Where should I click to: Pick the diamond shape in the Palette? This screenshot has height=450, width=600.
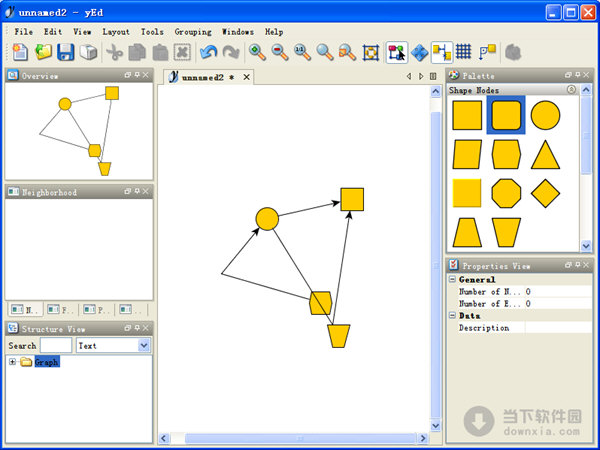[x=545, y=194]
